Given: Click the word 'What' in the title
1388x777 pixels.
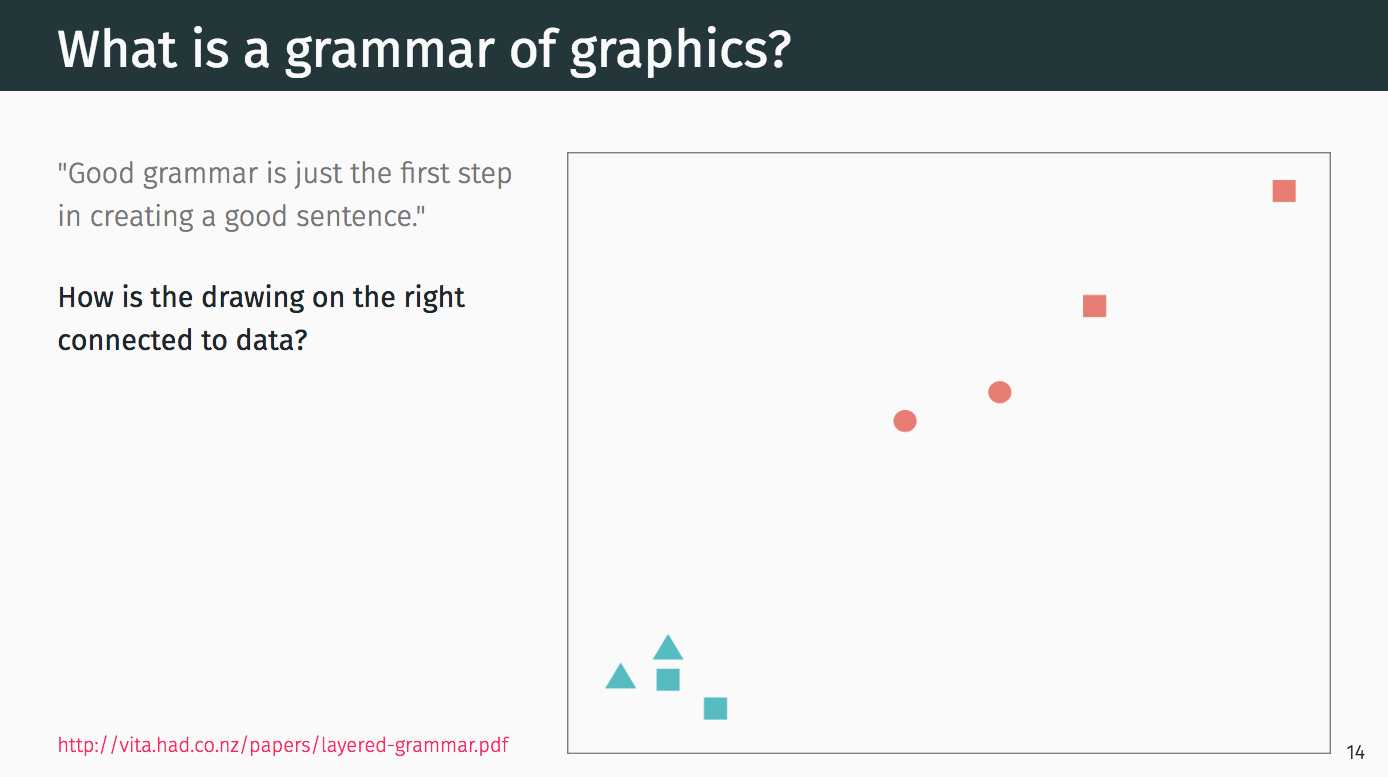Looking at the screenshot, I should [x=116, y=48].
